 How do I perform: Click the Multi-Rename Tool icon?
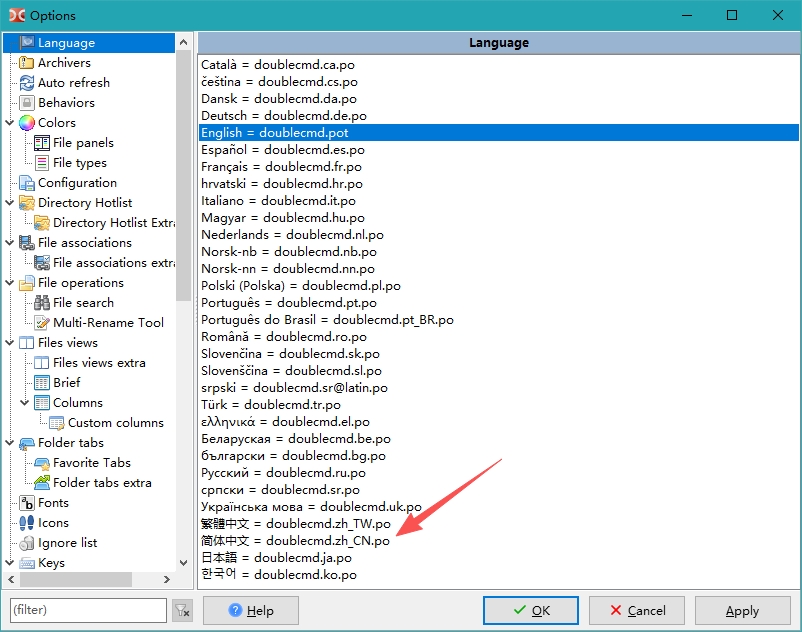pyautogui.click(x=42, y=323)
